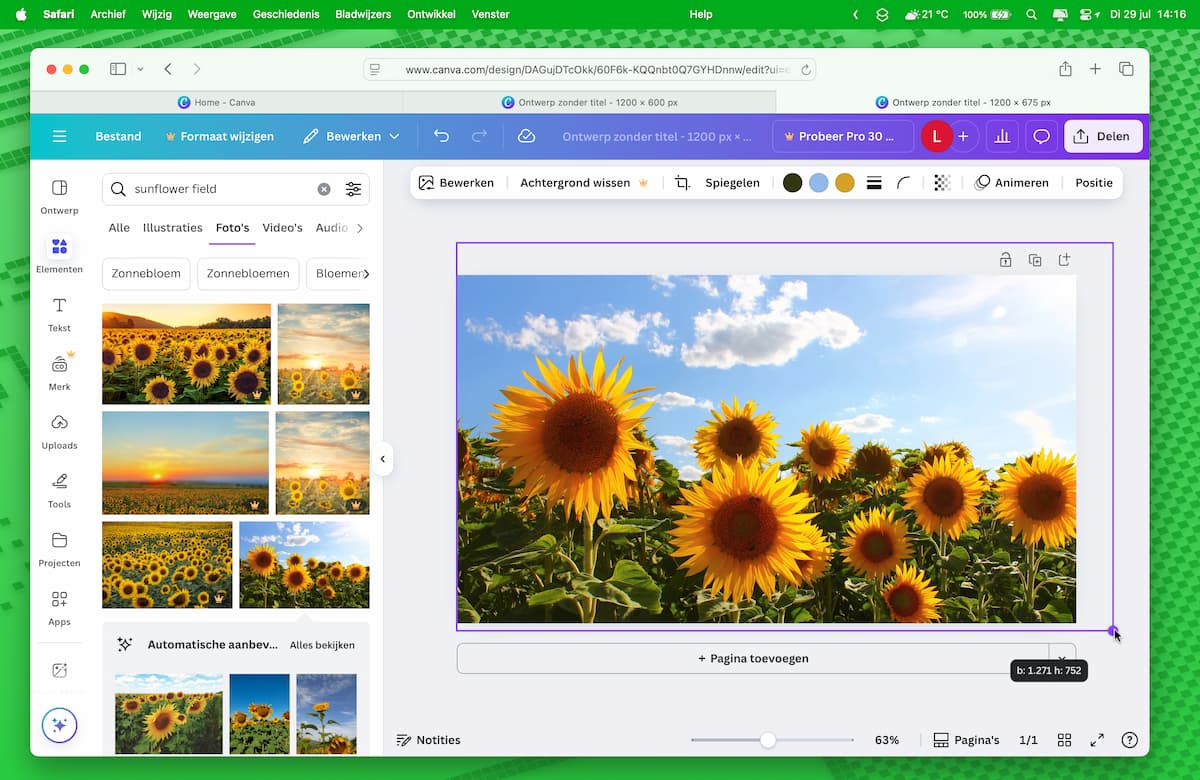Open the Uploads panel in sidebar
This screenshot has height=780, width=1200.
(x=59, y=431)
